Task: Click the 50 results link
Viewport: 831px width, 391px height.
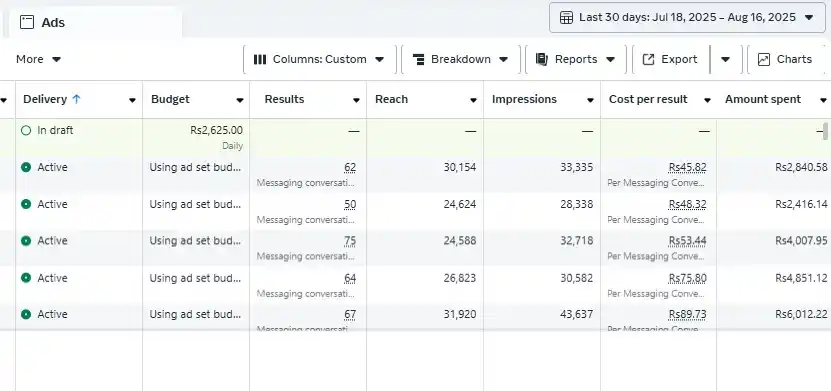Action: (350, 205)
